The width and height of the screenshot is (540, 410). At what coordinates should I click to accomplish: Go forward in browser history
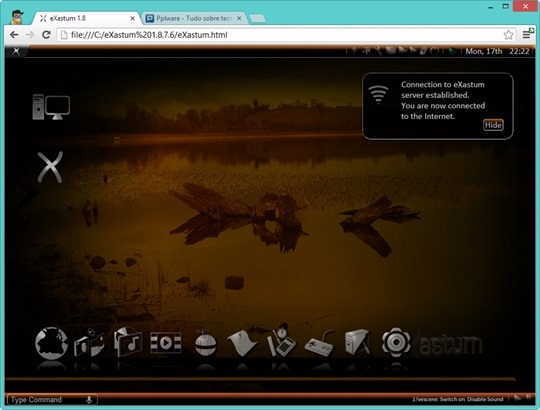click(x=30, y=35)
